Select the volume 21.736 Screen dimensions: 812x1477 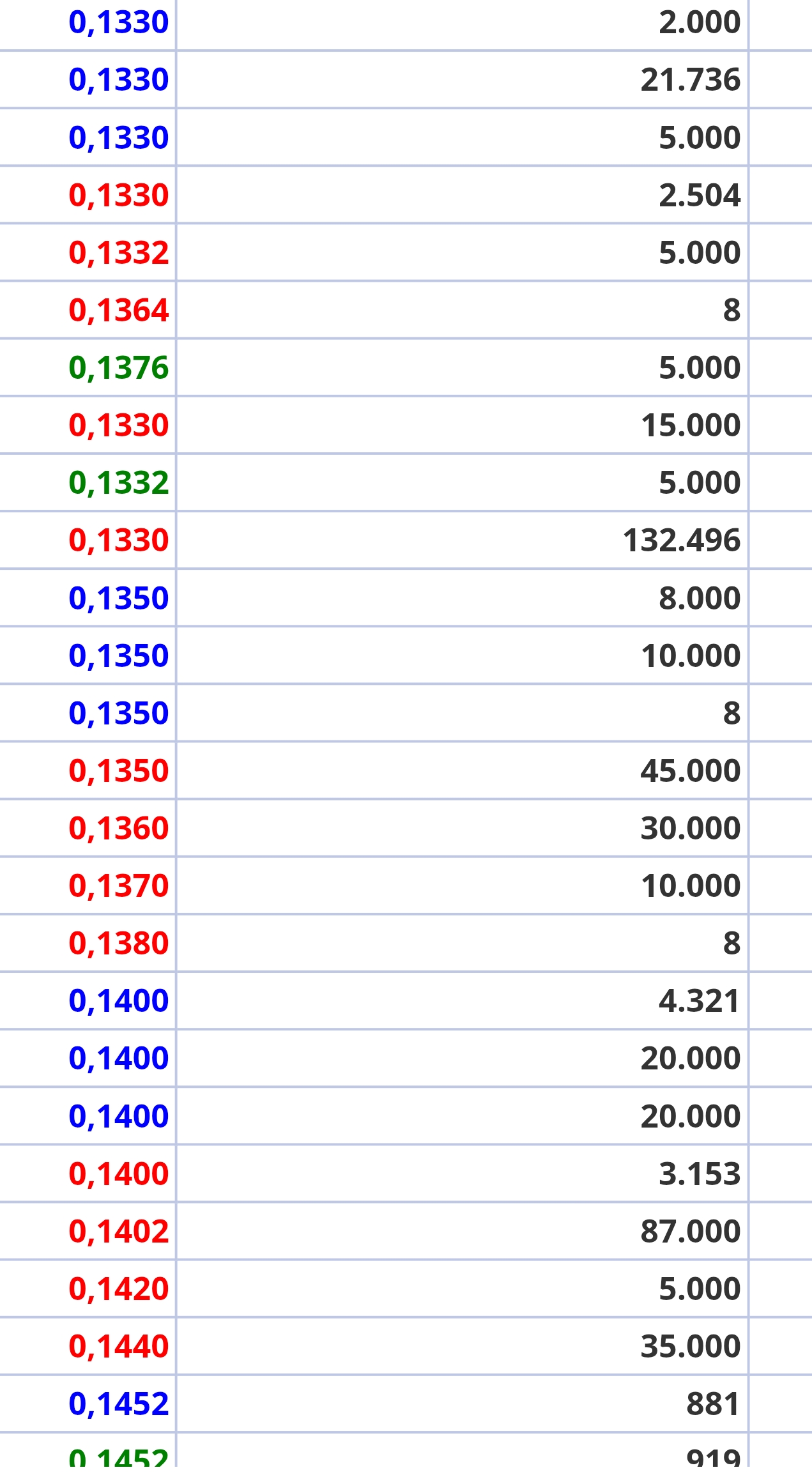691,80
